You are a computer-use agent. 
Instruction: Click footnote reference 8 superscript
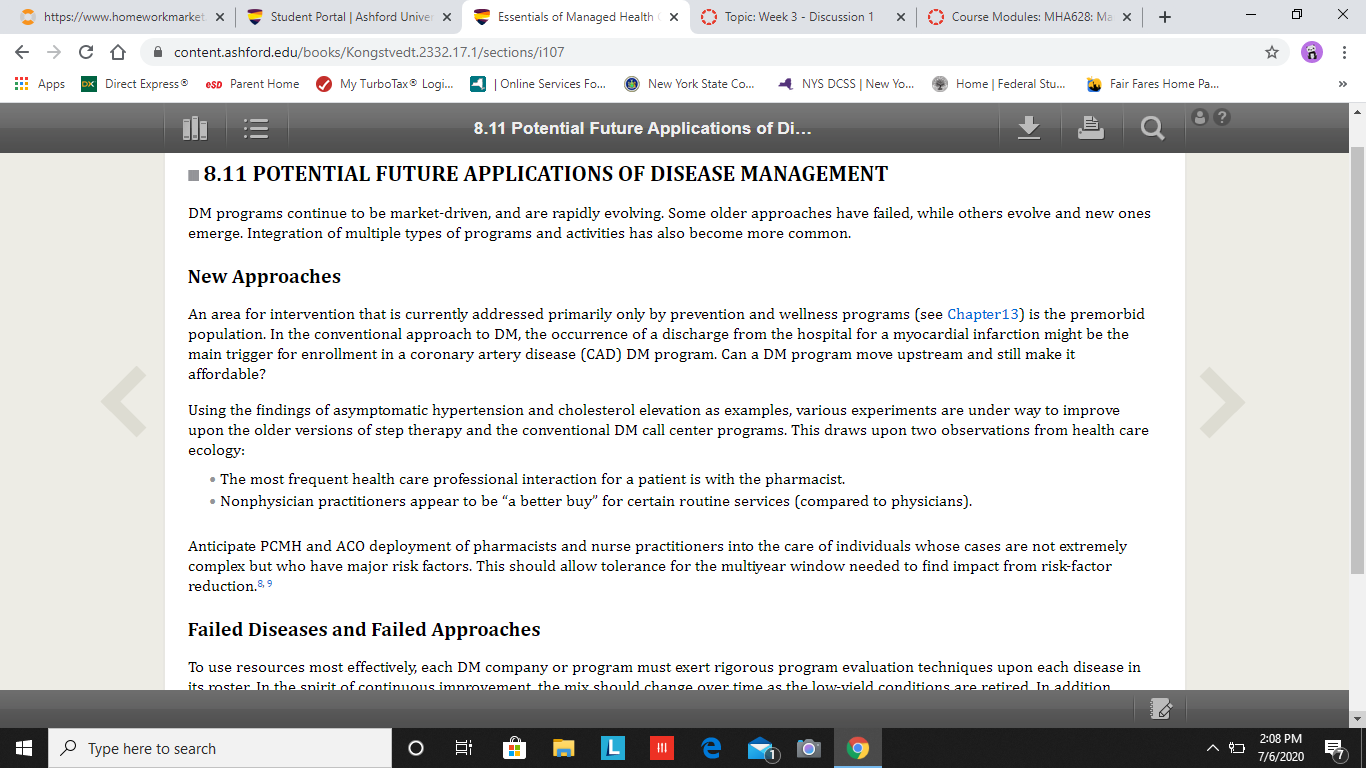tap(260, 582)
